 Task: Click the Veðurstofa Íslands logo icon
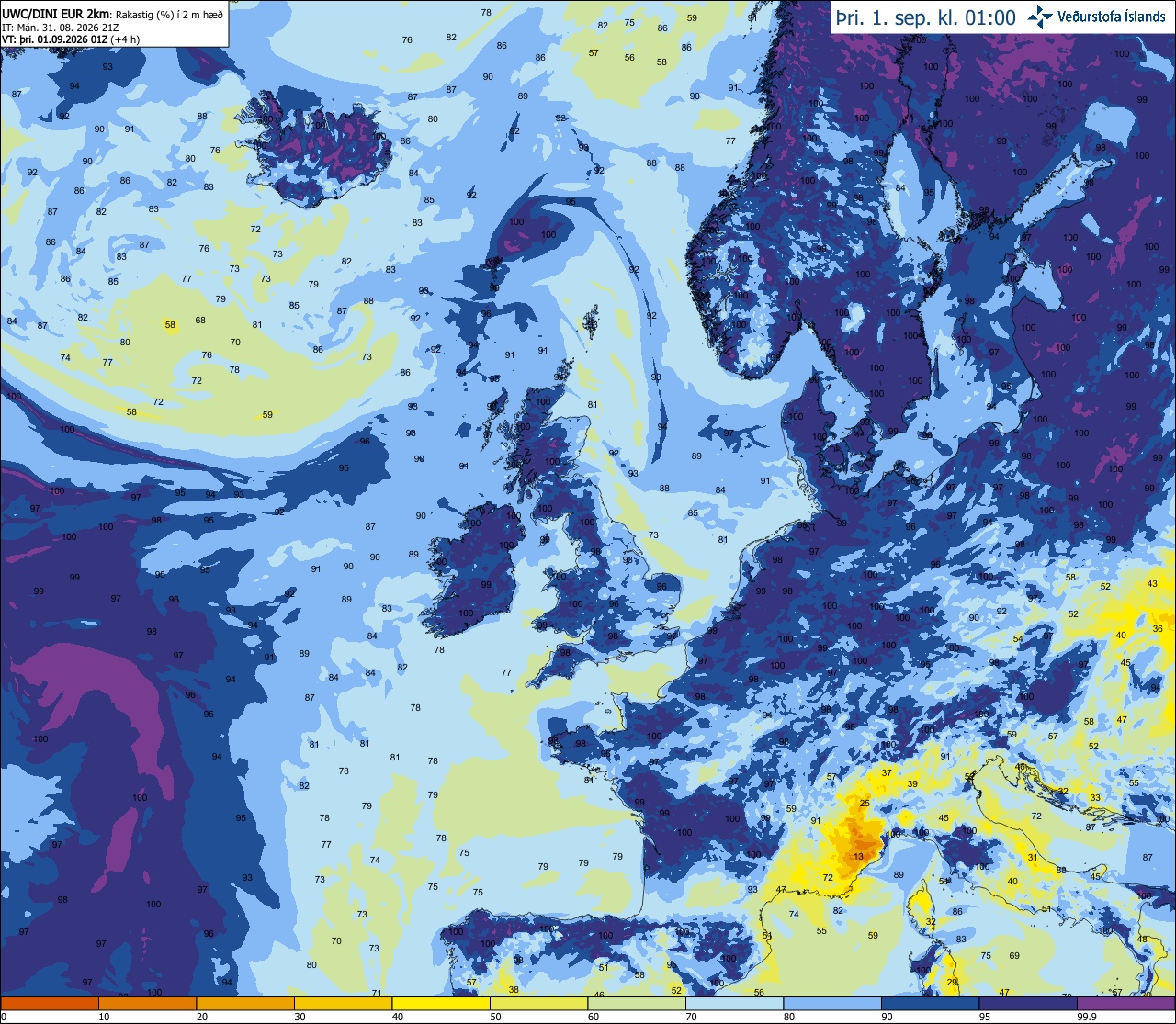[1040, 17]
